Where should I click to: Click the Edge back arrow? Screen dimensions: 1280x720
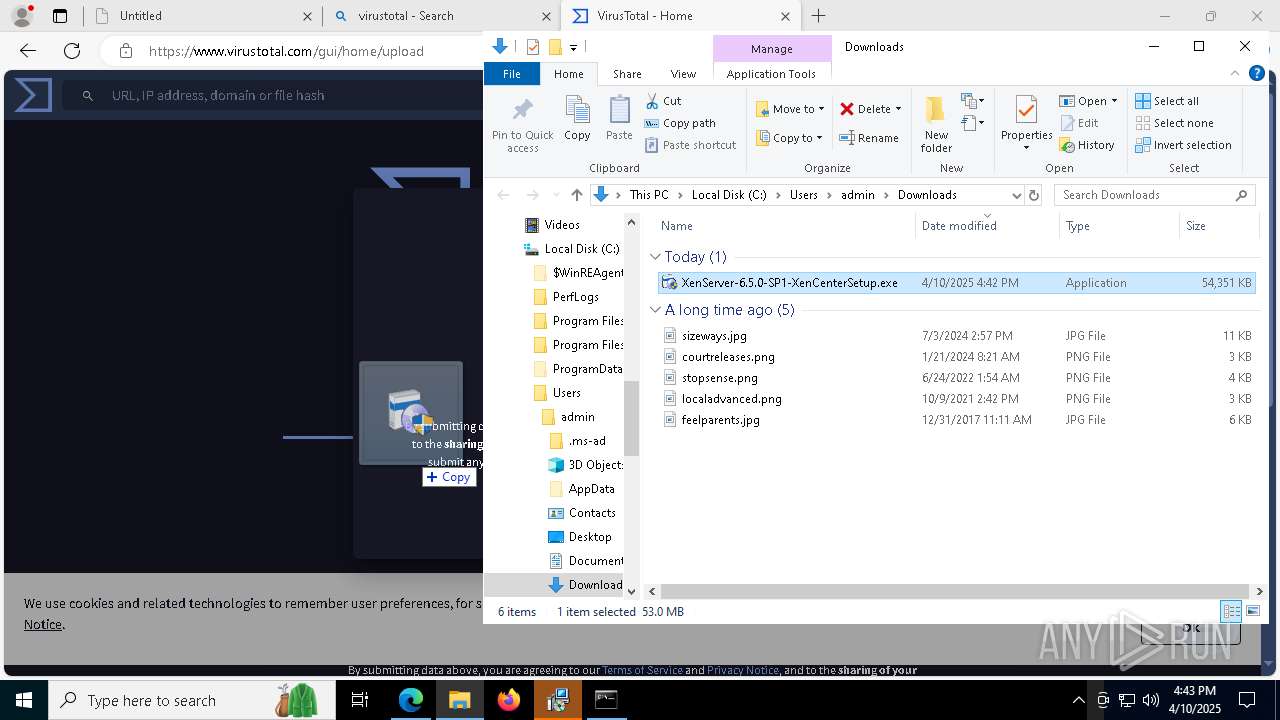click(x=28, y=51)
